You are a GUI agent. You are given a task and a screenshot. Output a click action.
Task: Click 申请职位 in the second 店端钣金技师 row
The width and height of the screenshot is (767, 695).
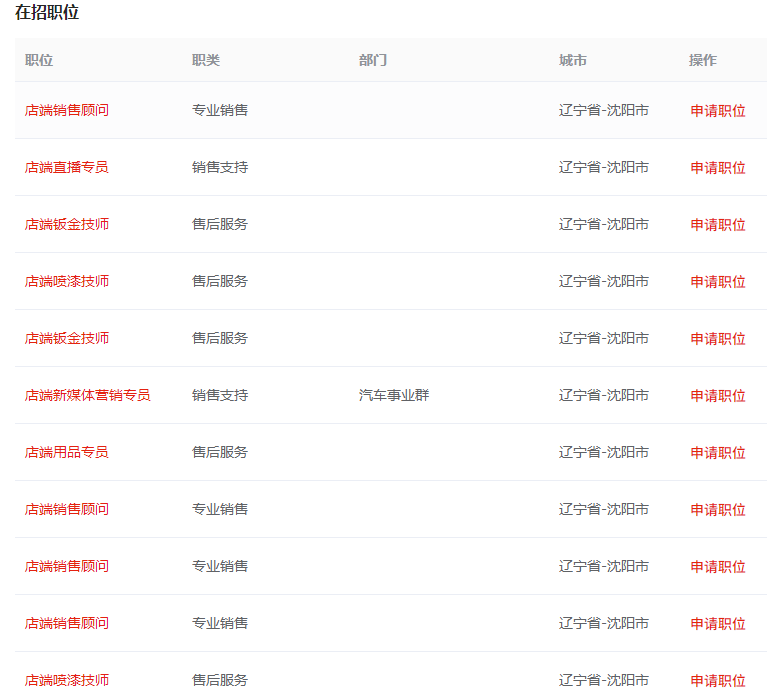click(x=718, y=339)
